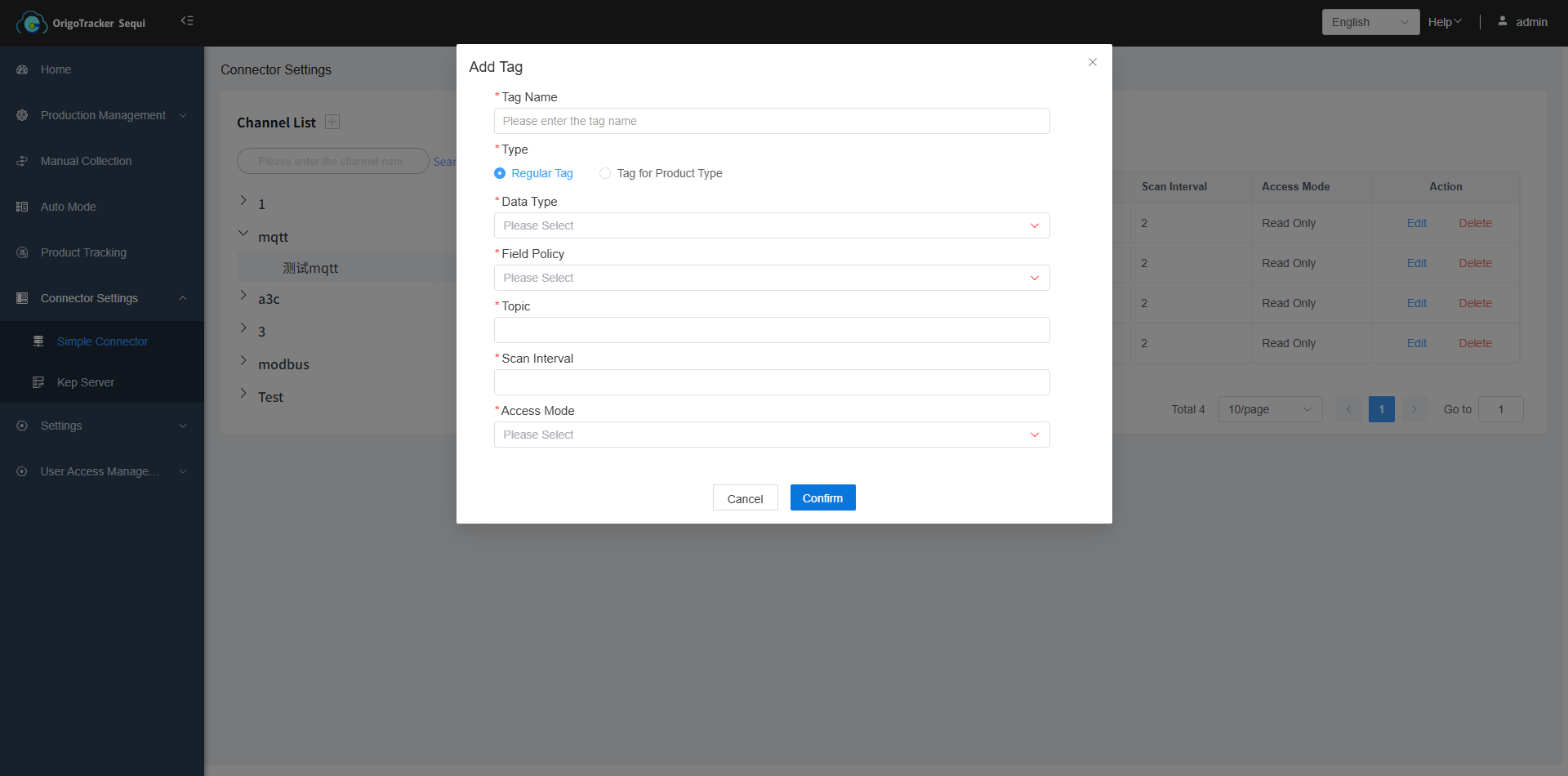Screen dimensions: 1568x776
Task: Open the Simple Connector menu item
Action: [x=102, y=341]
